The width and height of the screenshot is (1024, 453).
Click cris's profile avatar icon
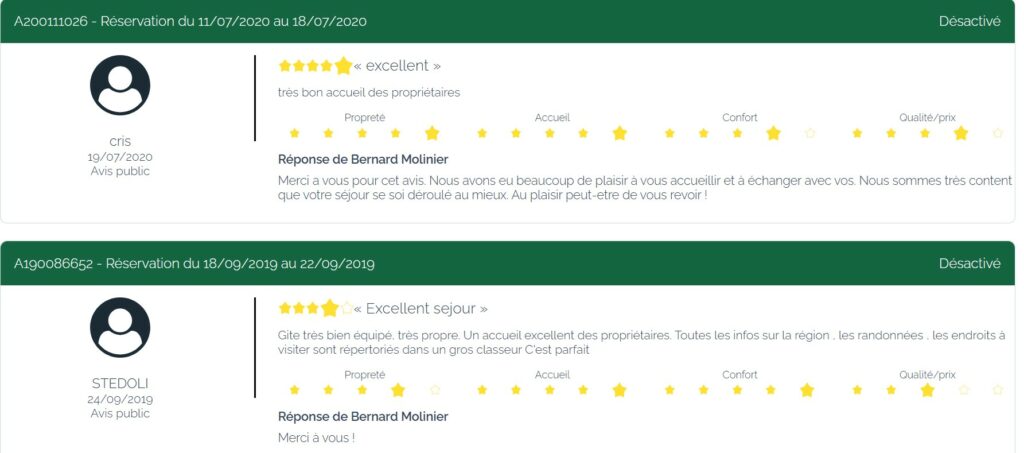120,85
